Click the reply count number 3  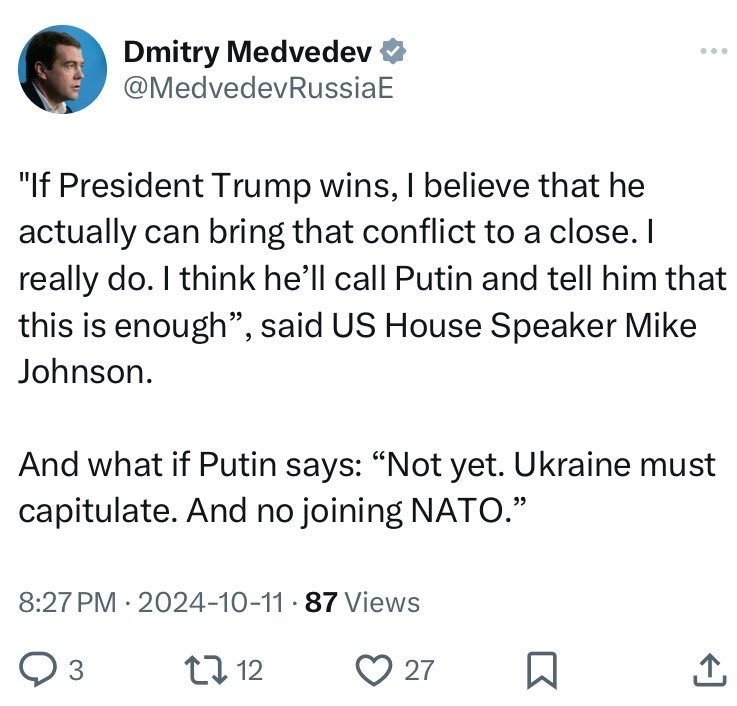(x=76, y=670)
